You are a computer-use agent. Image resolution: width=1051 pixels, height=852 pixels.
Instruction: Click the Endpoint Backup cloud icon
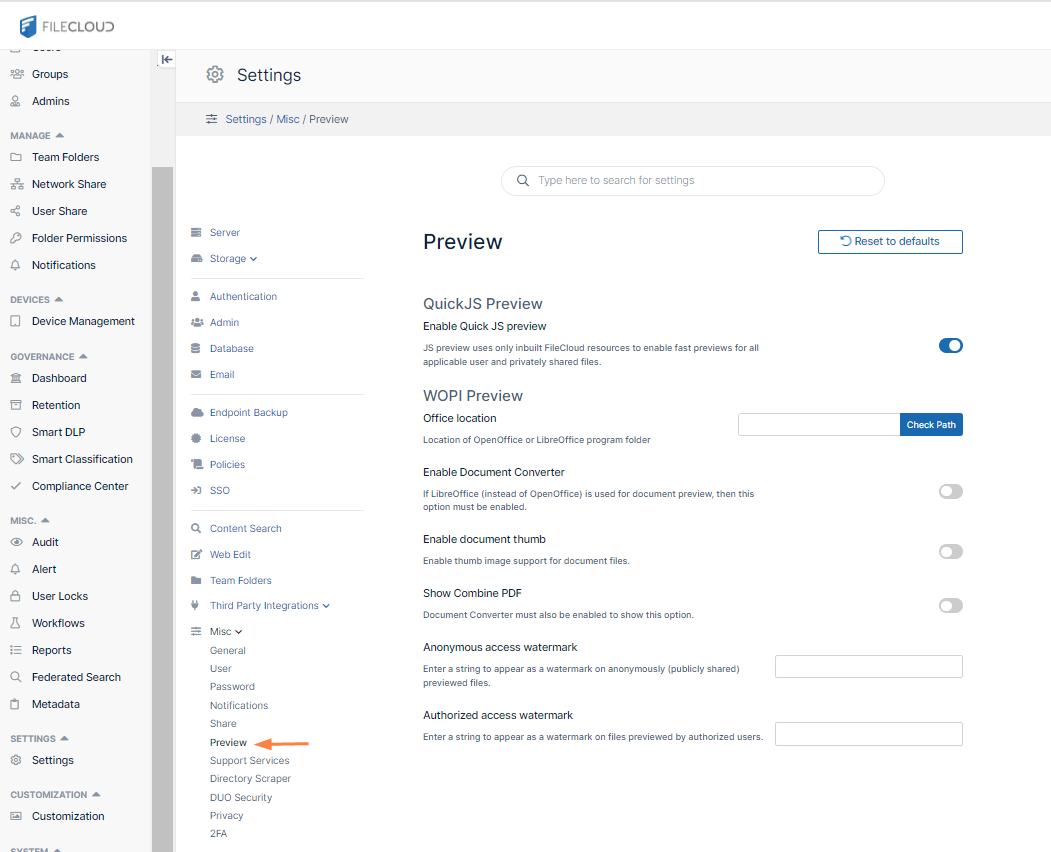(196, 412)
